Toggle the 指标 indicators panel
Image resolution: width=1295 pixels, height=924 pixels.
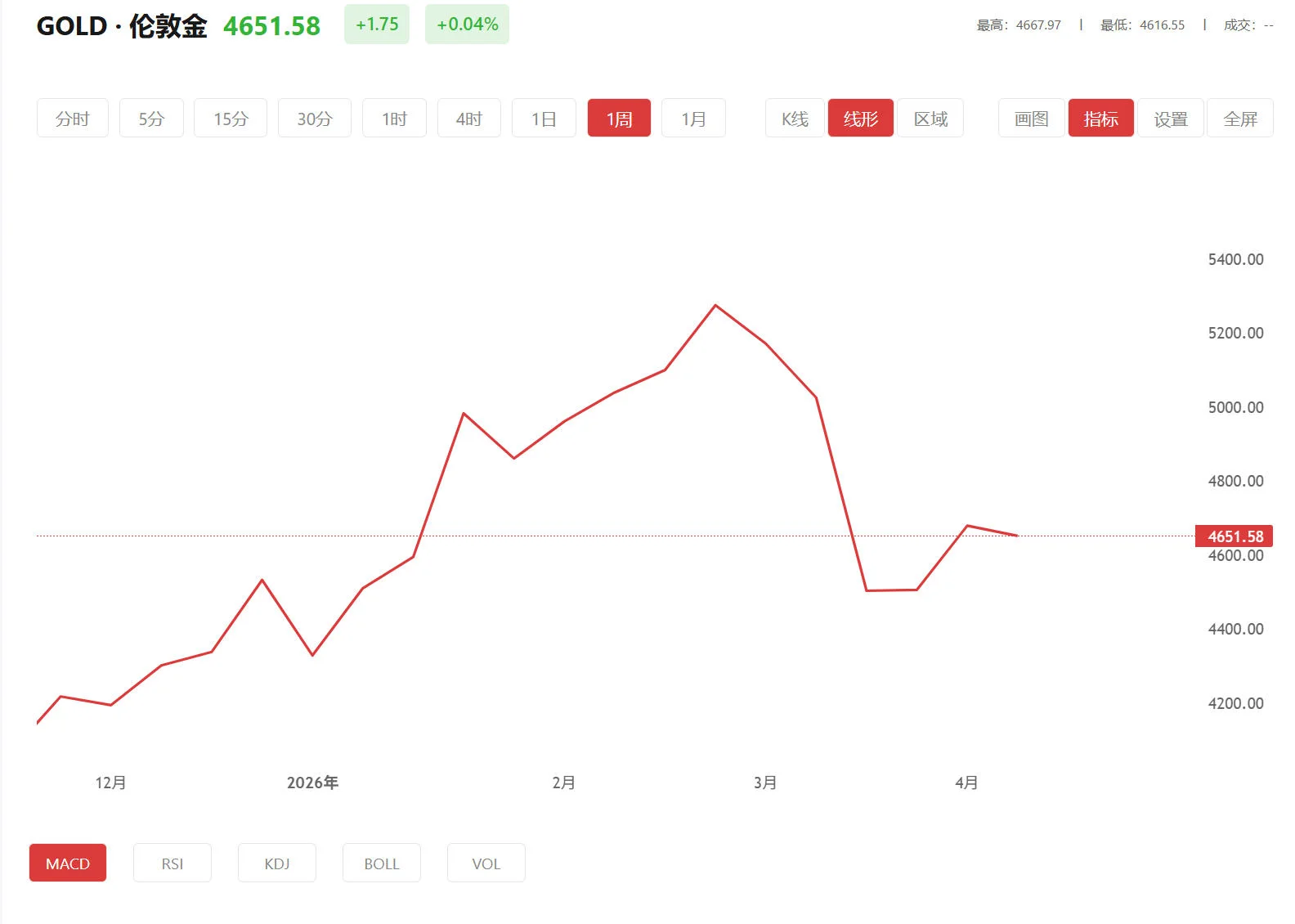click(x=1100, y=119)
